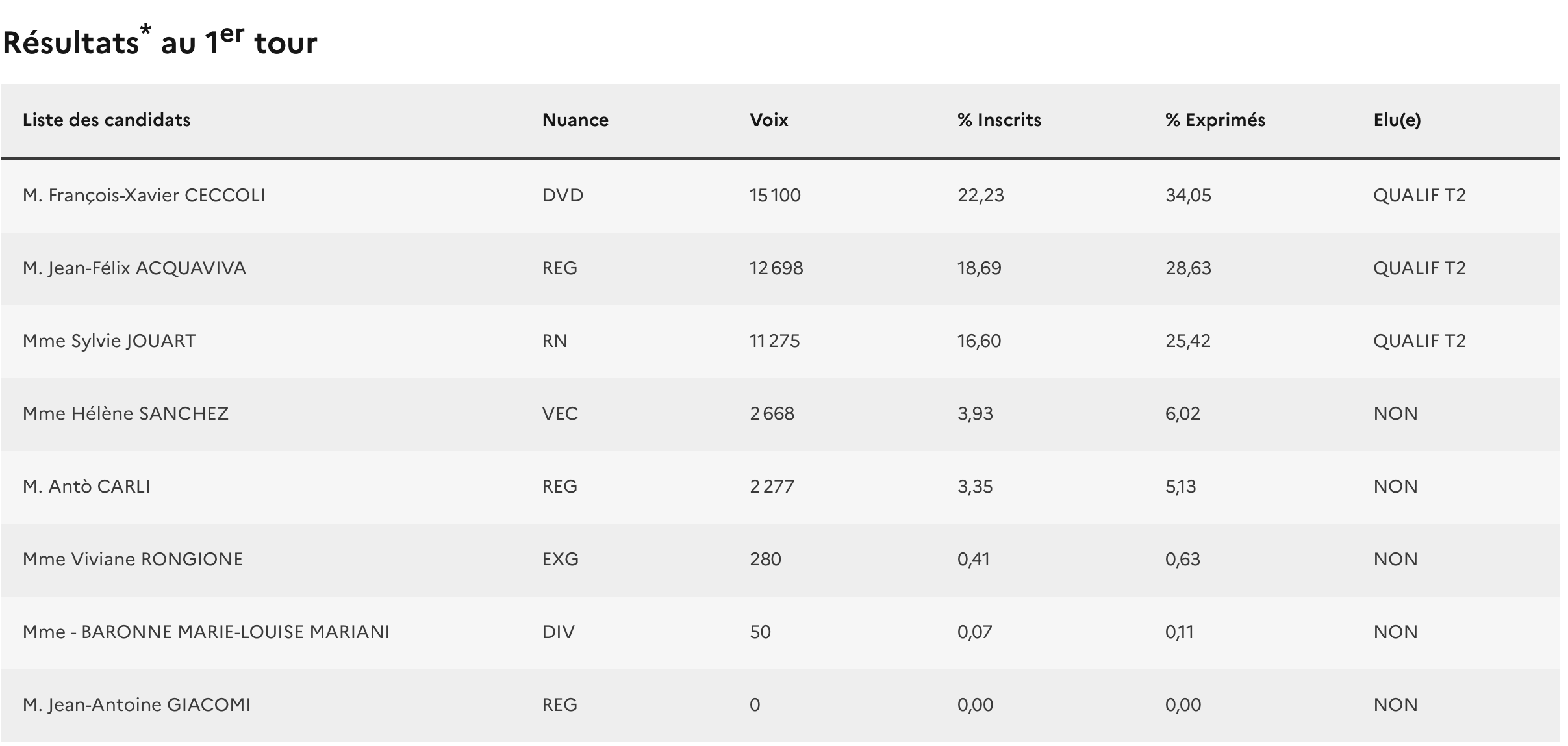The image size is (1568, 746).
Task: Click the '% Inscrits' column header
Action: (999, 120)
